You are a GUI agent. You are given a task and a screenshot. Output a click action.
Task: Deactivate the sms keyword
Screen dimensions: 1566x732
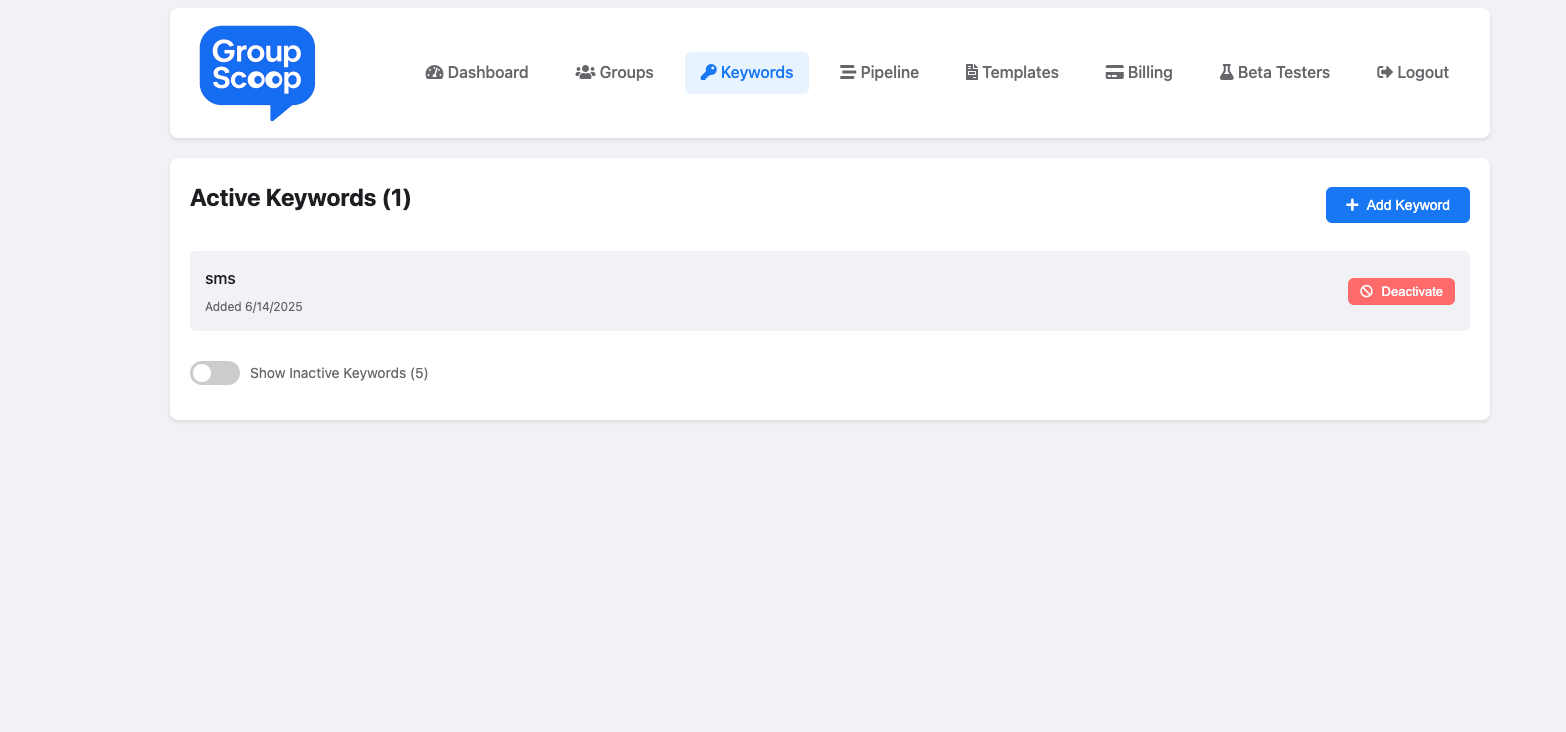1401,291
